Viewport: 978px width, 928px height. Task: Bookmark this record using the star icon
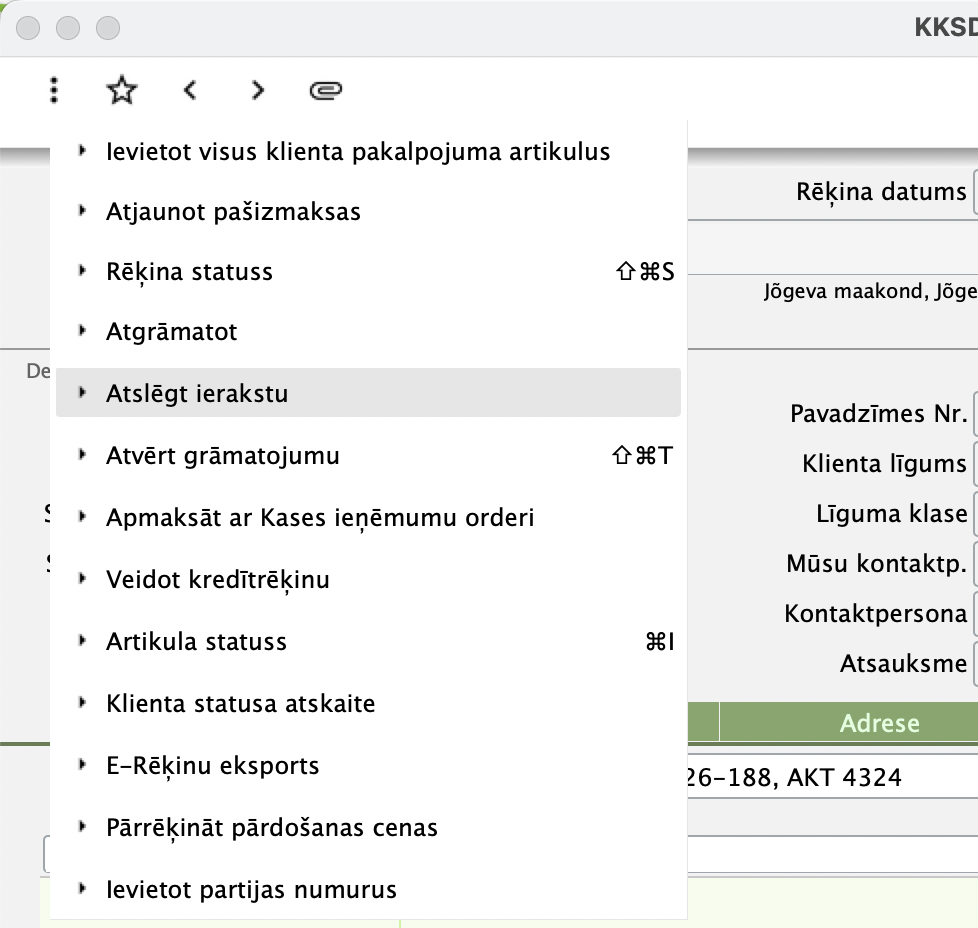tap(121, 89)
